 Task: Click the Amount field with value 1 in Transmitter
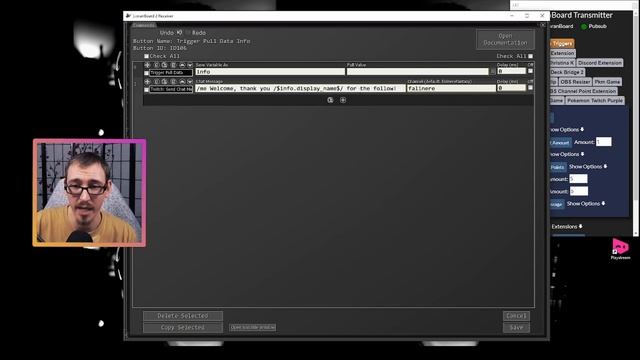(604, 142)
